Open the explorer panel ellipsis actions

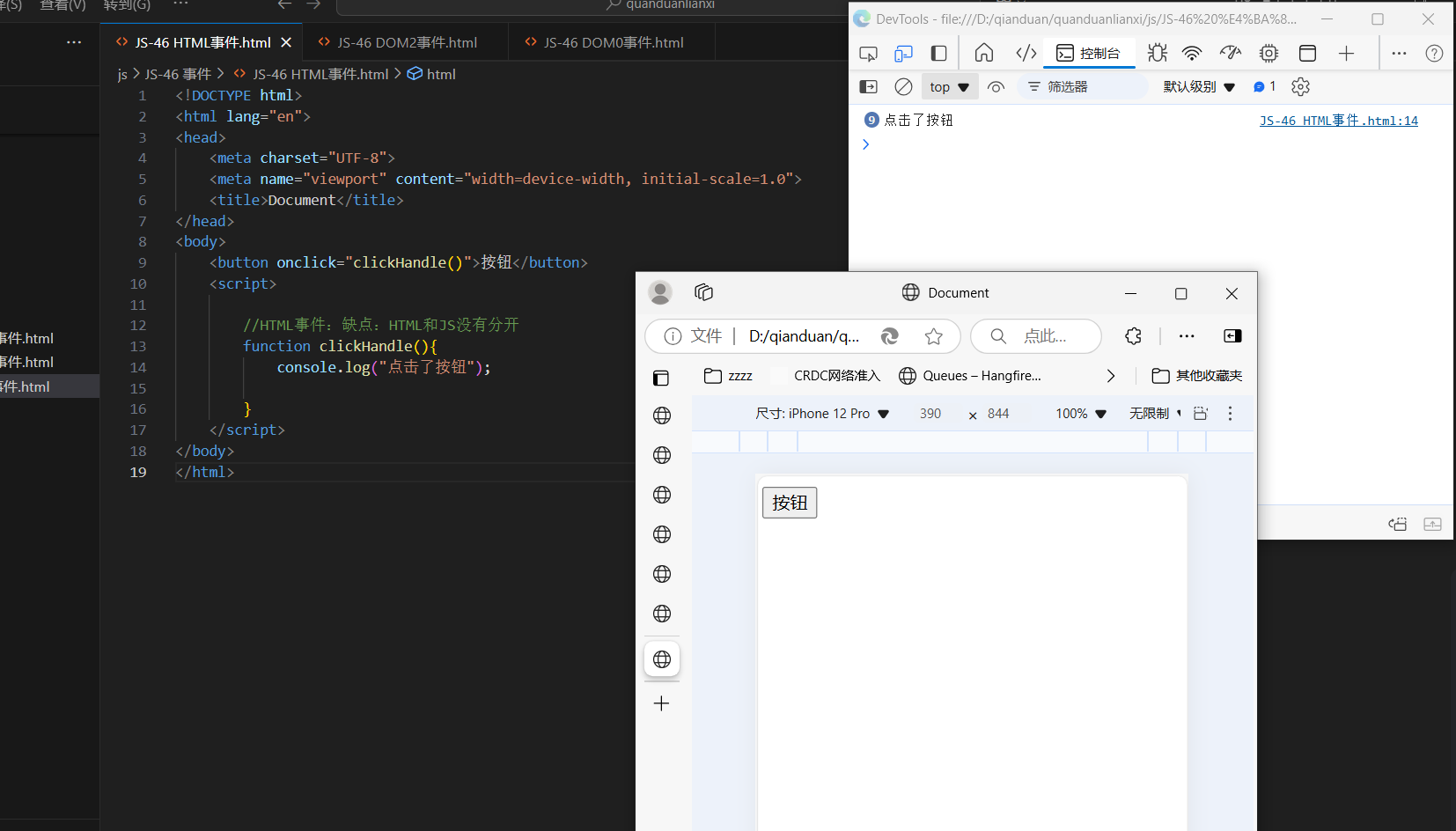[74, 42]
